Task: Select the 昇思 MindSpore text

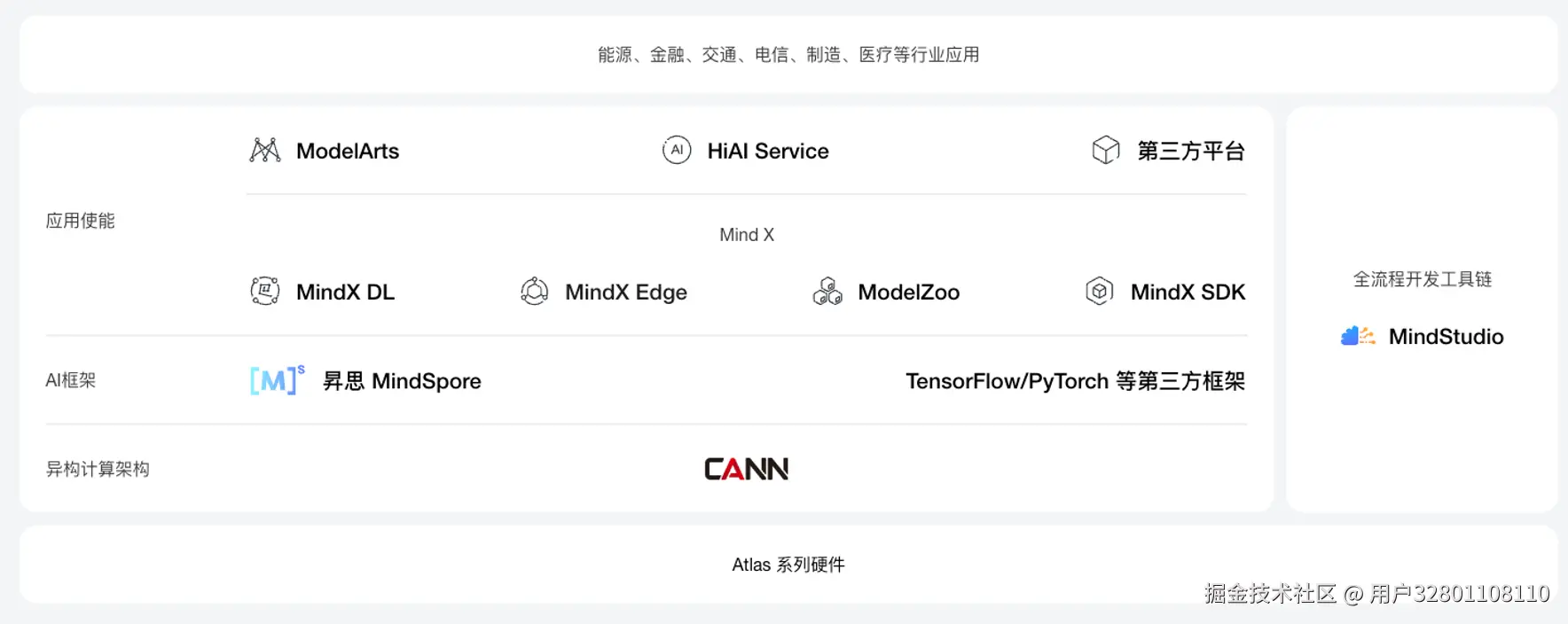Action: [402, 381]
